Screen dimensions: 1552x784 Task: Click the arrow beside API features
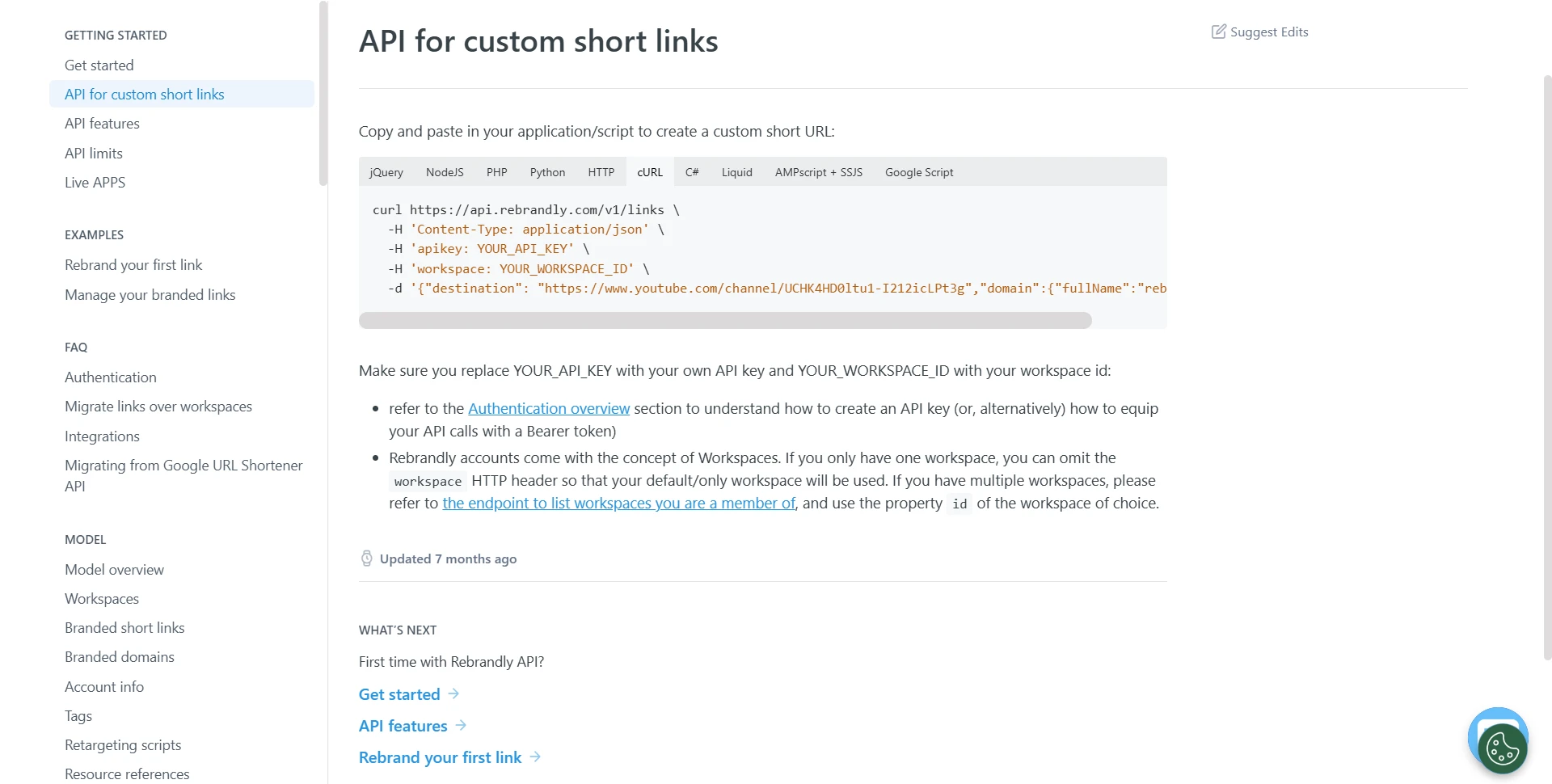point(460,725)
